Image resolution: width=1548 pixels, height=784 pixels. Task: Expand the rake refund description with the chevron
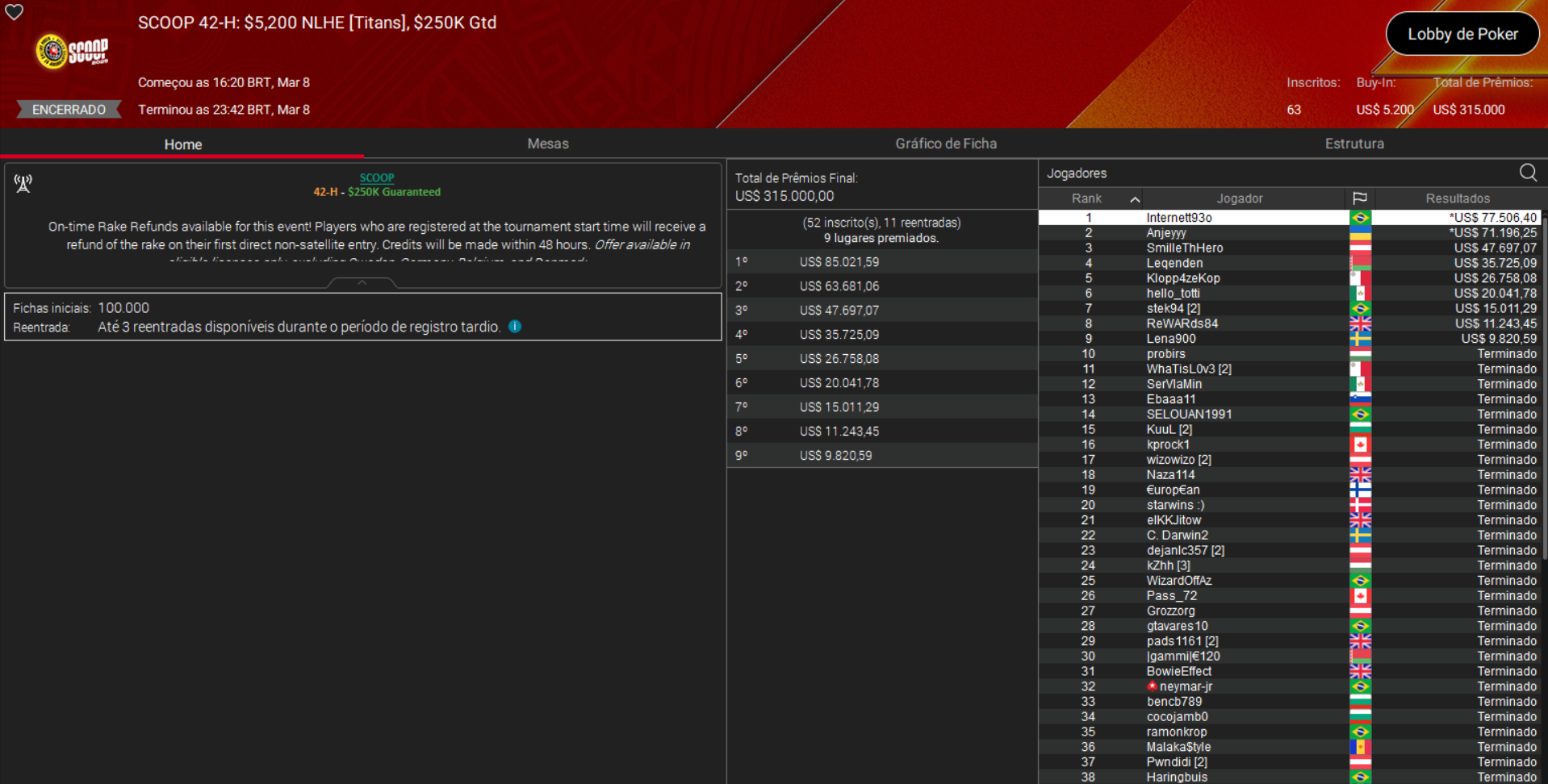(x=362, y=283)
